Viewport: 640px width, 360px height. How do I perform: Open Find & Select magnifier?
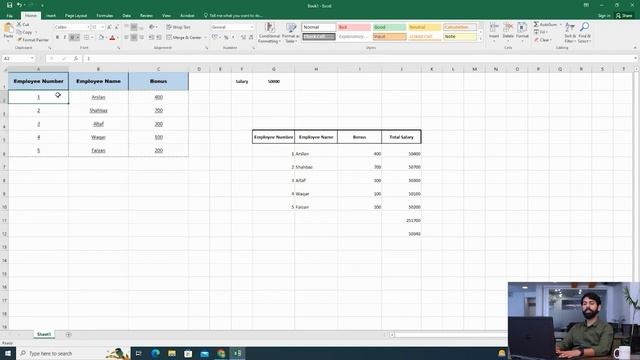584,32
